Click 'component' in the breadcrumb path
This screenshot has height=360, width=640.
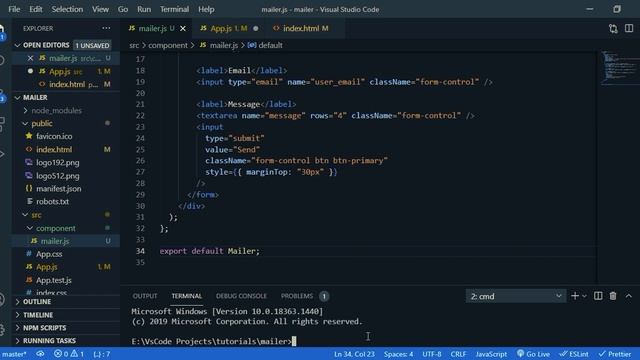pos(168,45)
